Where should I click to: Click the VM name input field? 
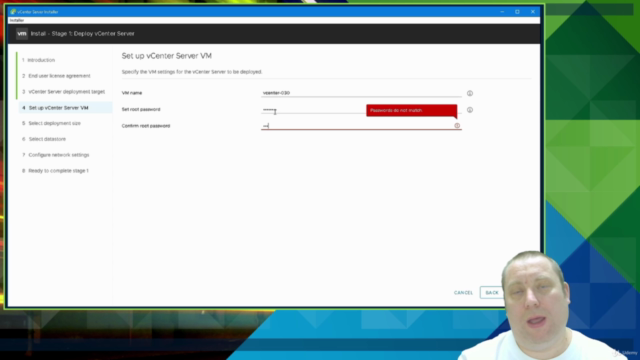coord(361,93)
